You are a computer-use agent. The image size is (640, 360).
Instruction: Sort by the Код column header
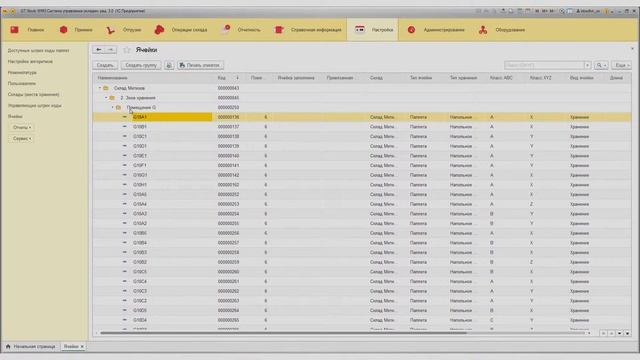(229, 78)
